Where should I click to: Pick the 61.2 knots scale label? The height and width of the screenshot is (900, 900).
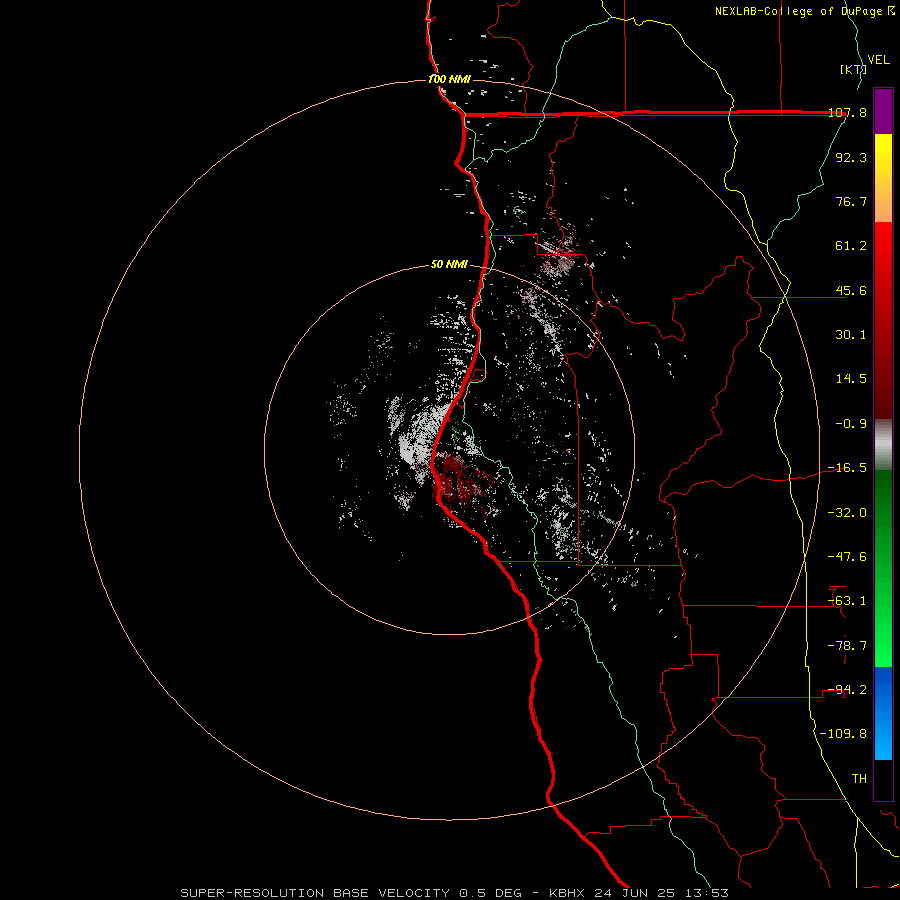(x=851, y=246)
